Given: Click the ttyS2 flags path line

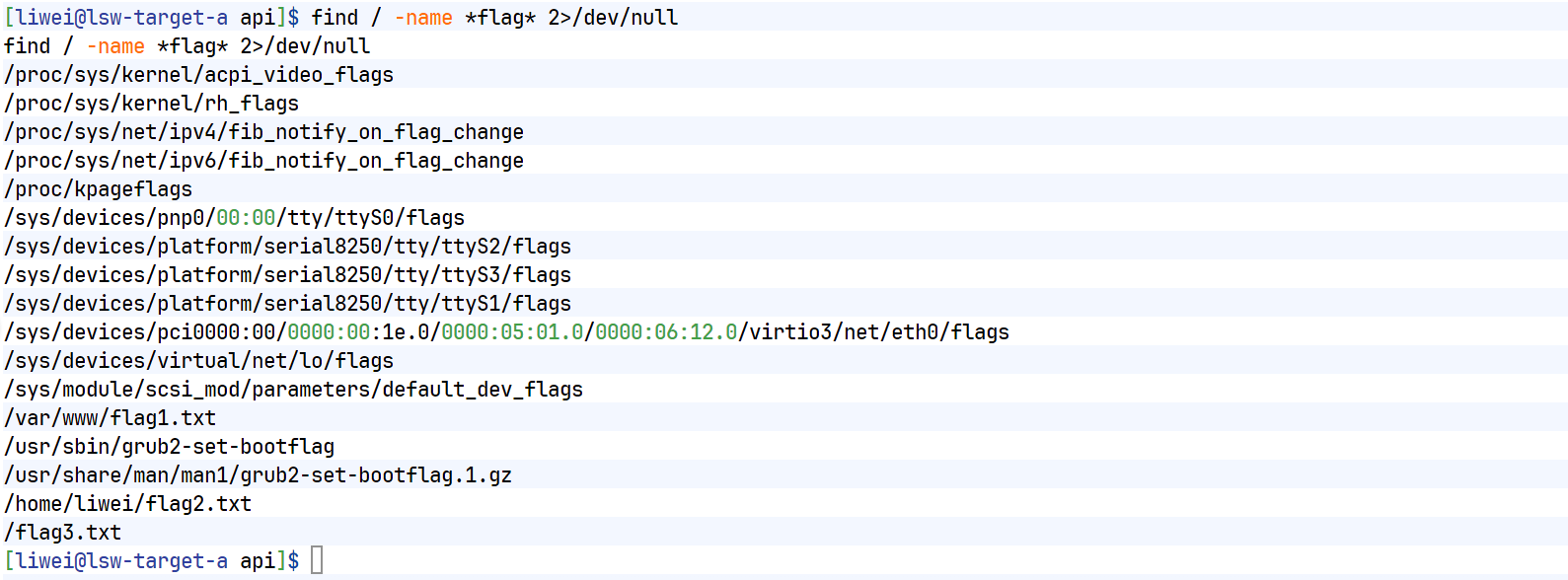Looking at the screenshot, I should click(x=287, y=247).
